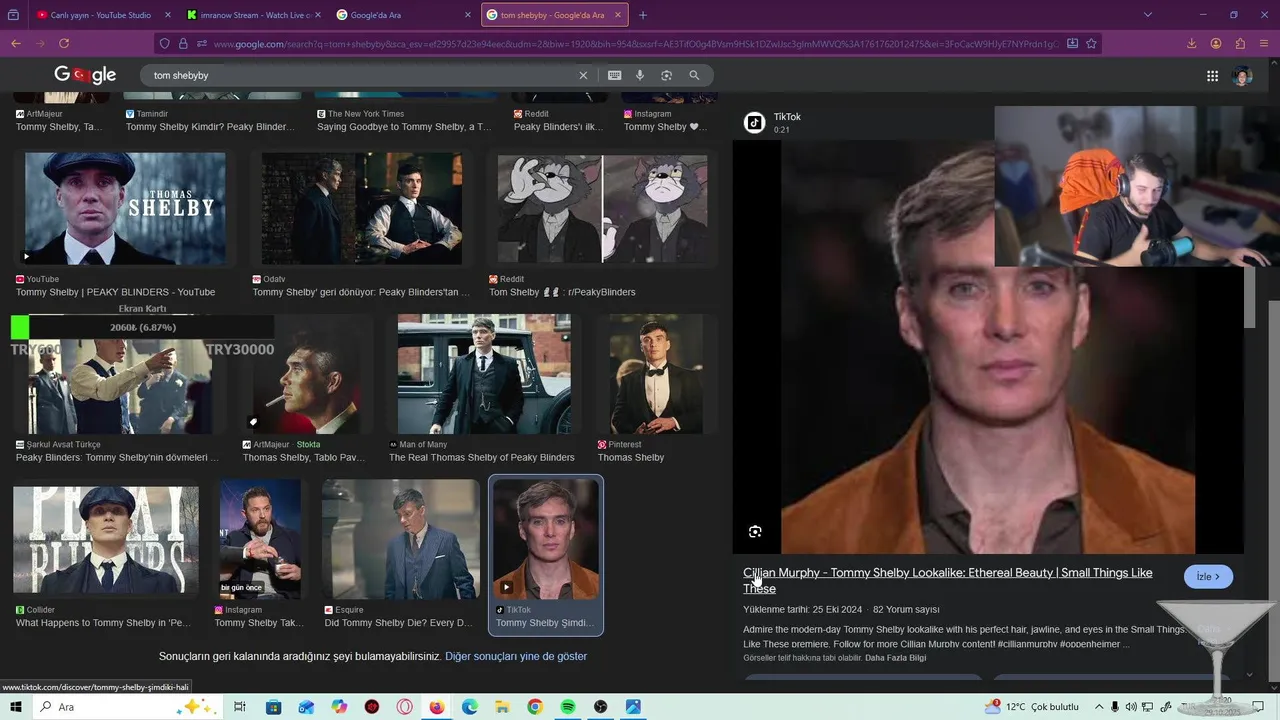Open the Pinterest Thomas Shelby thumbnail
The height and width of the screenshot is (720, 1280).
[x=655, y=374]
